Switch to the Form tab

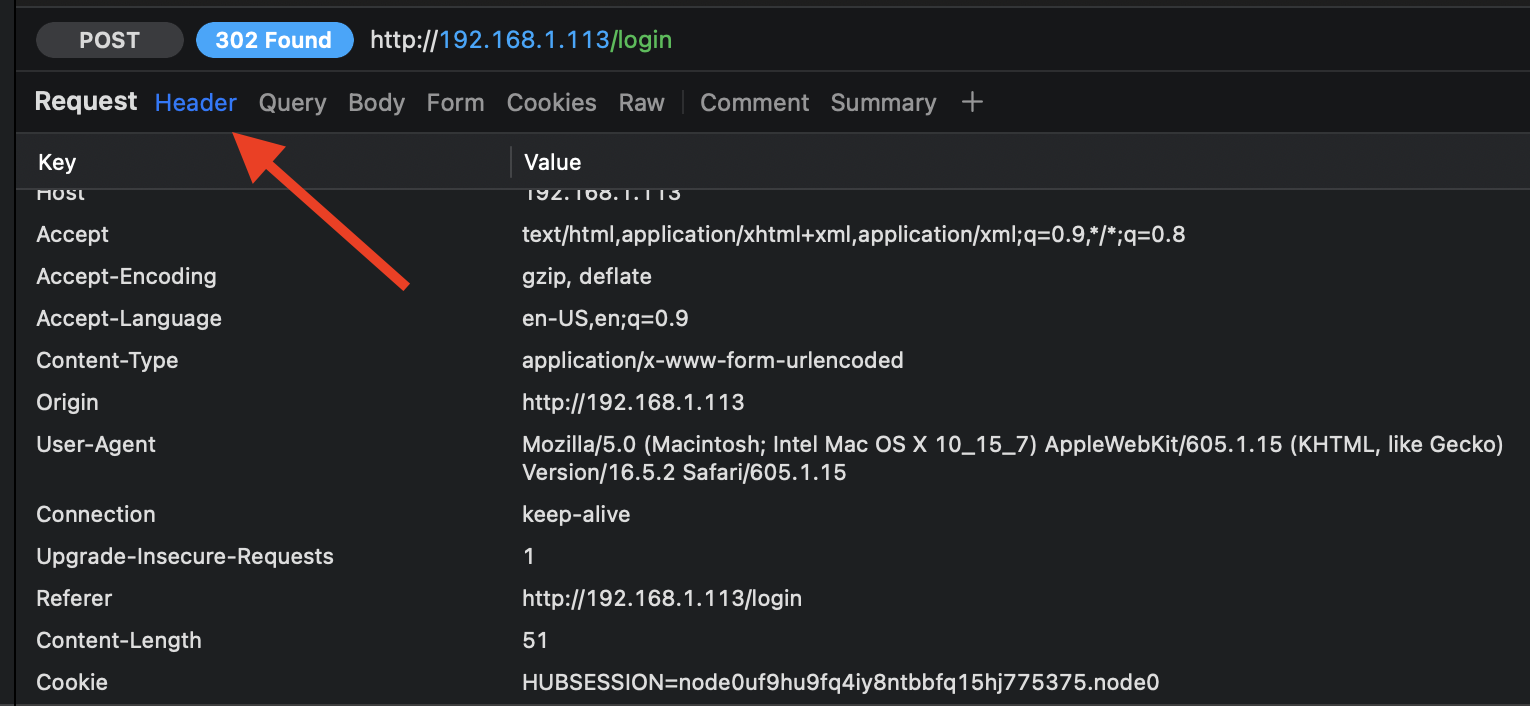tap(455, 101)
